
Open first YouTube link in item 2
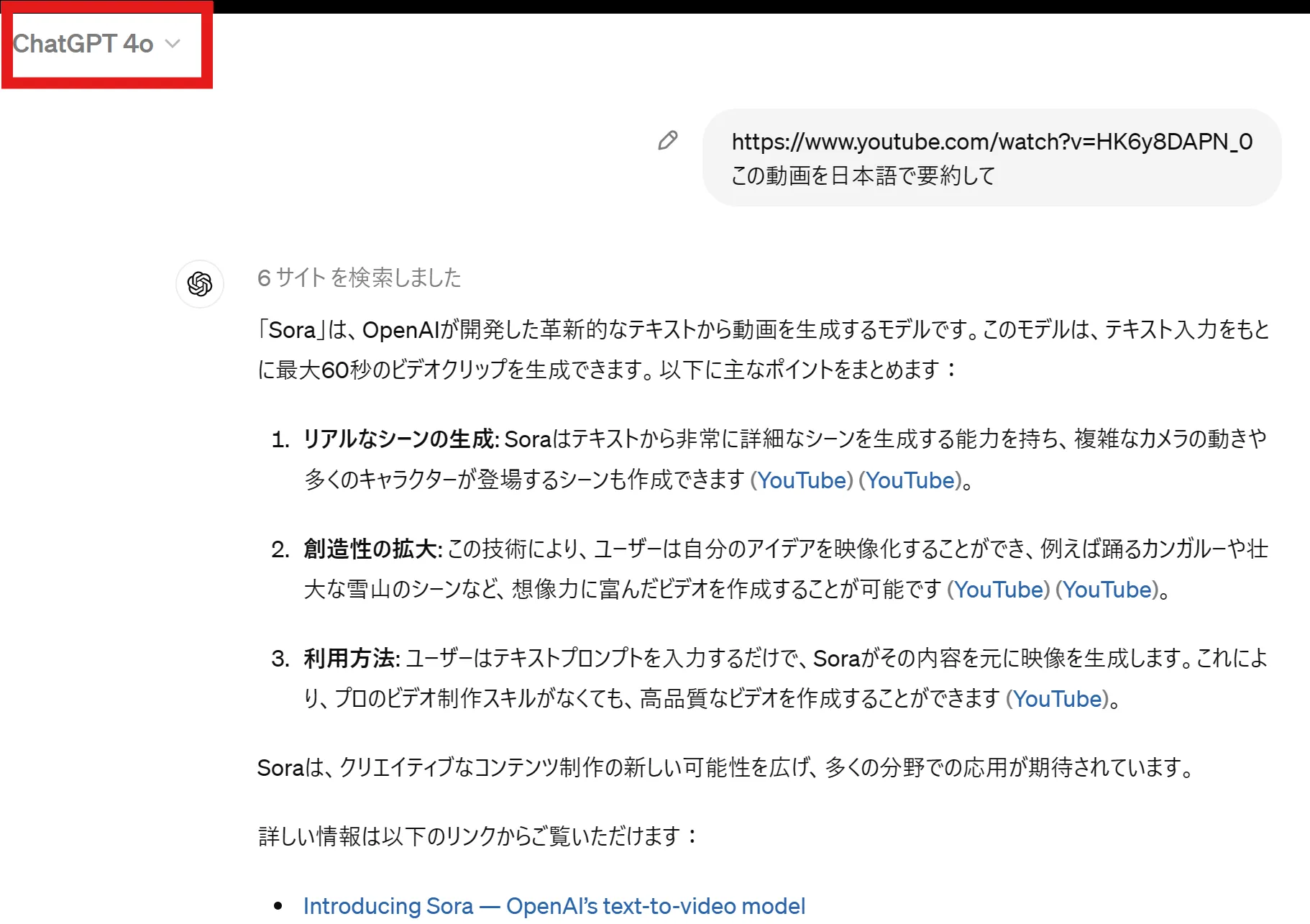[x=999, y=590]
